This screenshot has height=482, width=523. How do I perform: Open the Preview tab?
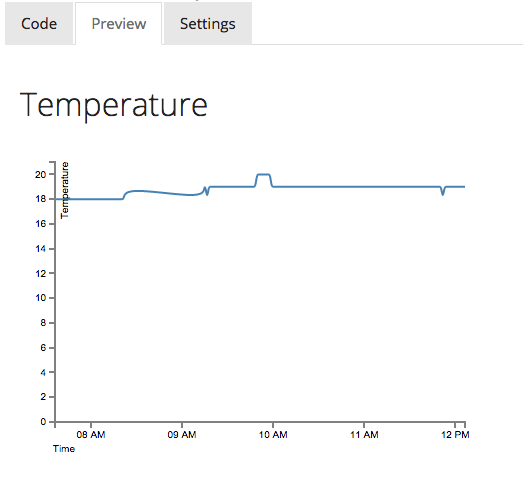119,23
